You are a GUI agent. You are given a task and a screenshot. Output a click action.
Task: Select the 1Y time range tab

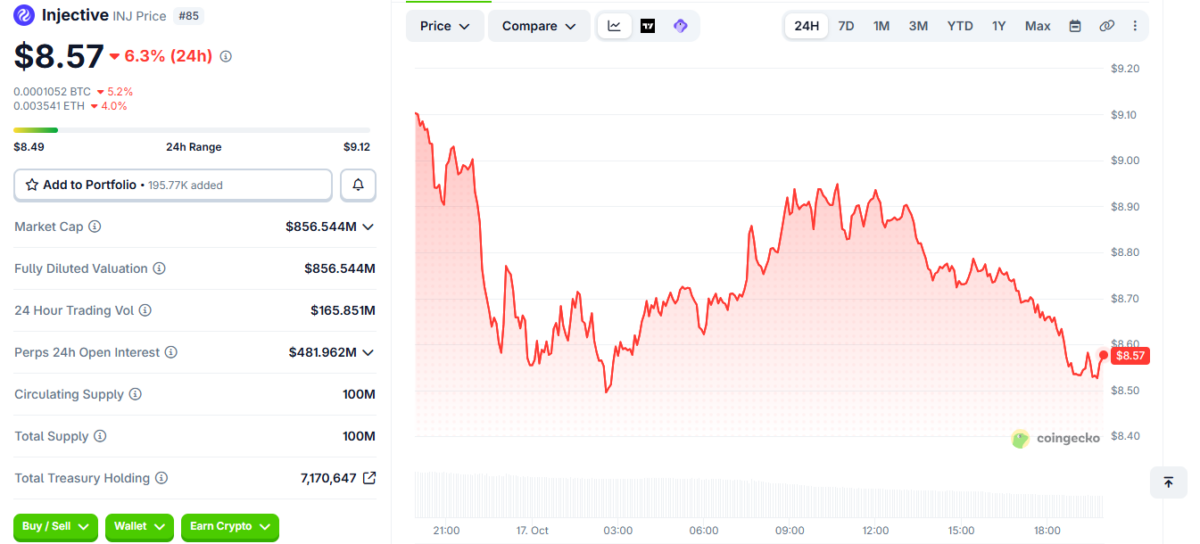(x=999, y=26)
